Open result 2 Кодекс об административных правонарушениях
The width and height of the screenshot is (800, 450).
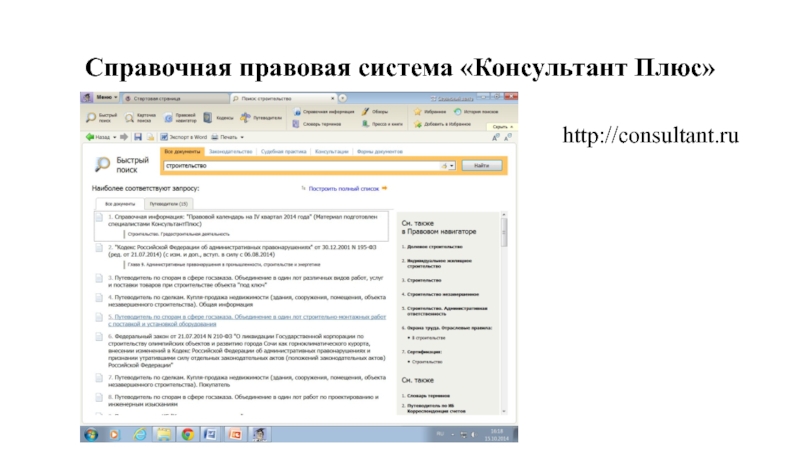pyautogui.click(x=242, y=251)
